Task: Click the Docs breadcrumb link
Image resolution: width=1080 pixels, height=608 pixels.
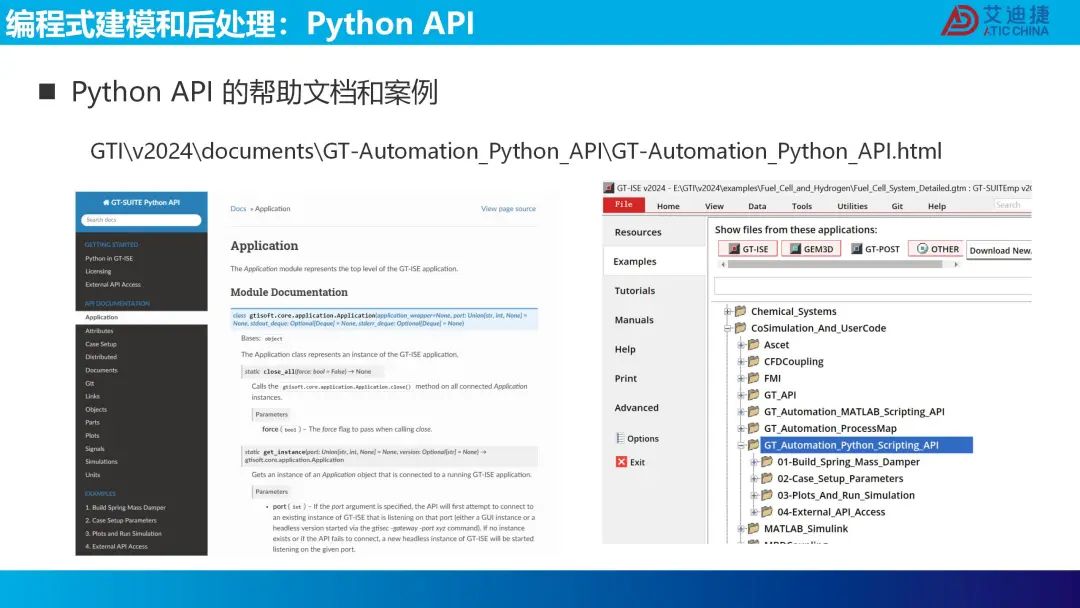Action: click(x=238, y=209)
